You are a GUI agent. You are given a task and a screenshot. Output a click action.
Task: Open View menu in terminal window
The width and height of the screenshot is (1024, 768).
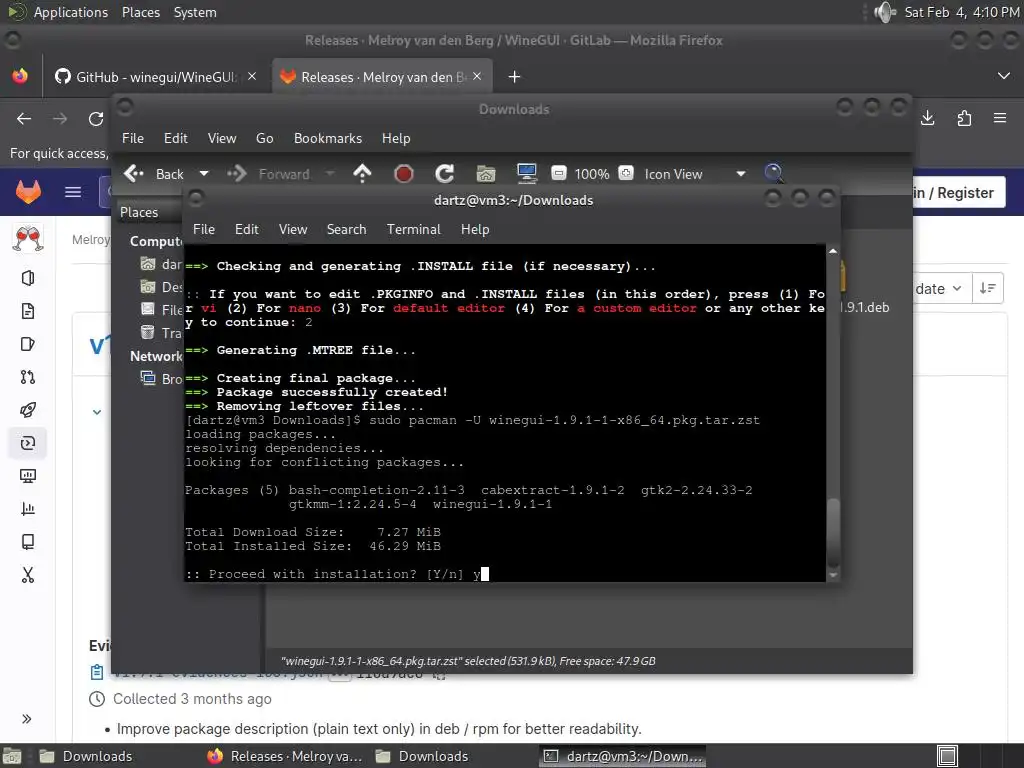[x=293, y=229]
